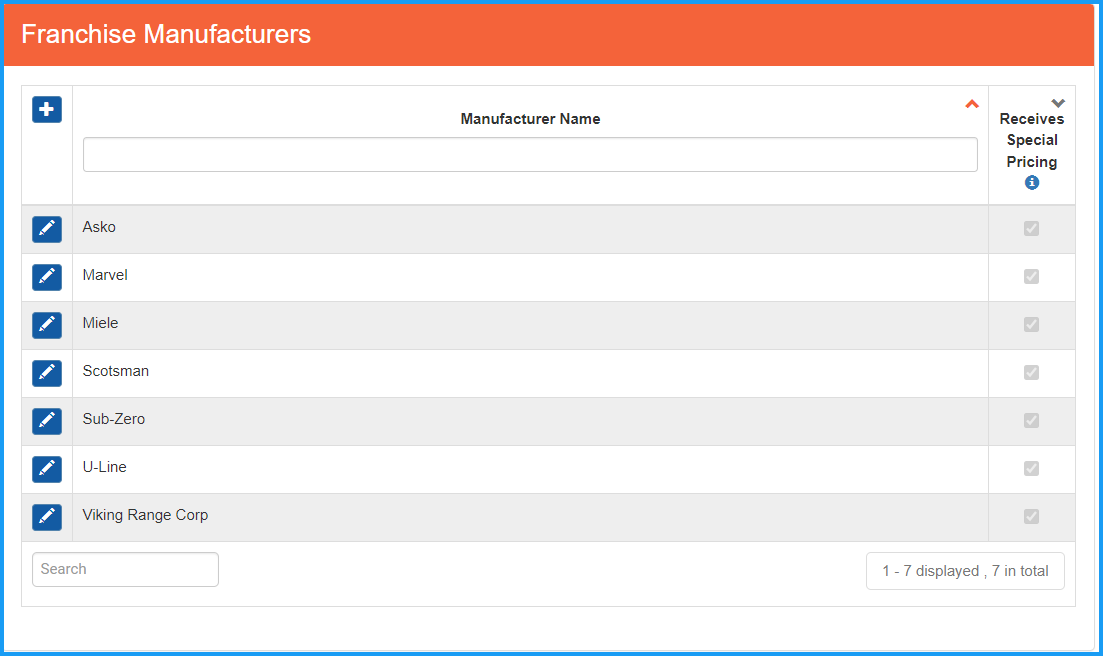Click the 1 - 7 displayed pager

coord(965,571)
